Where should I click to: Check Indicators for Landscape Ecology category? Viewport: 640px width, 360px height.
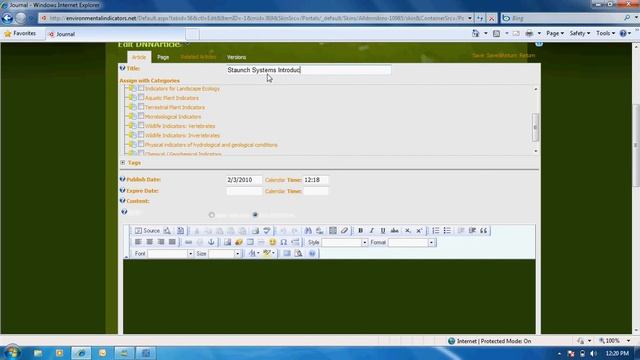click(141, 88)
